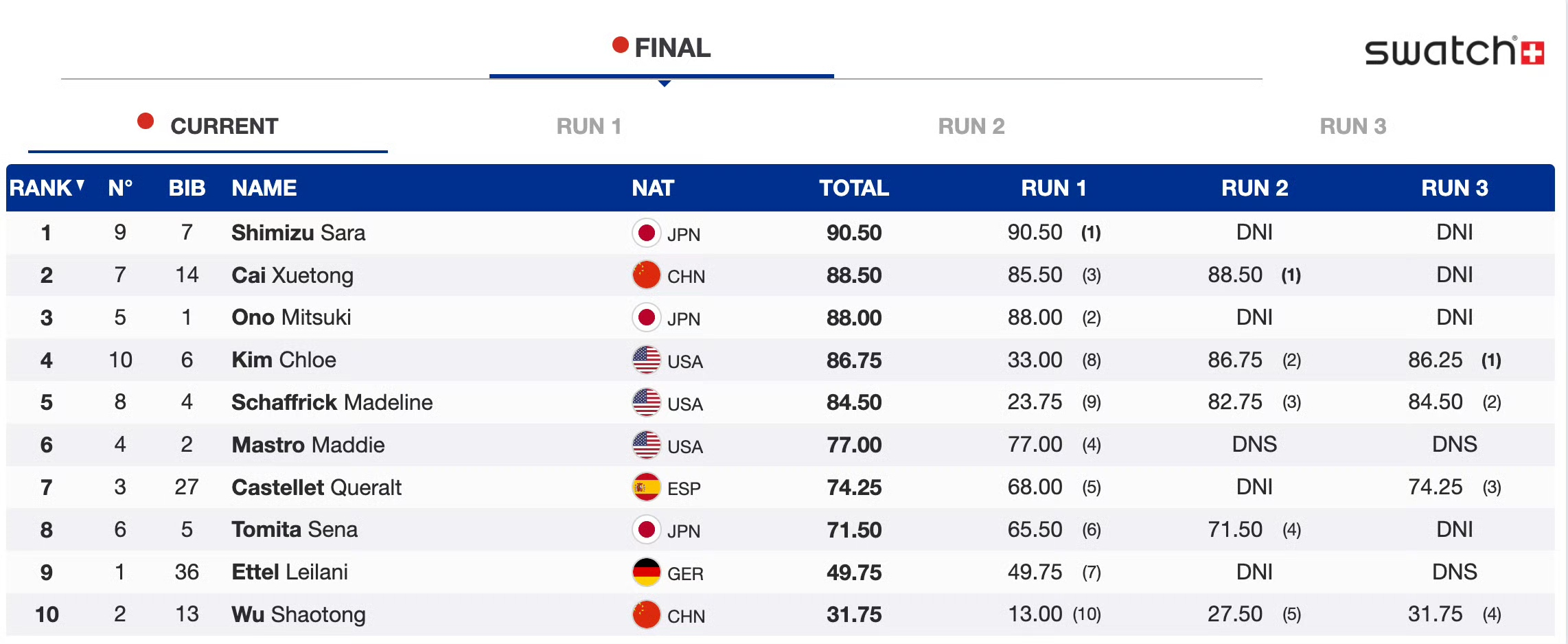Click Mastro Maddie's total score 77.00
The width and height of the screenshot is (1568, 644).
(853, 446)
